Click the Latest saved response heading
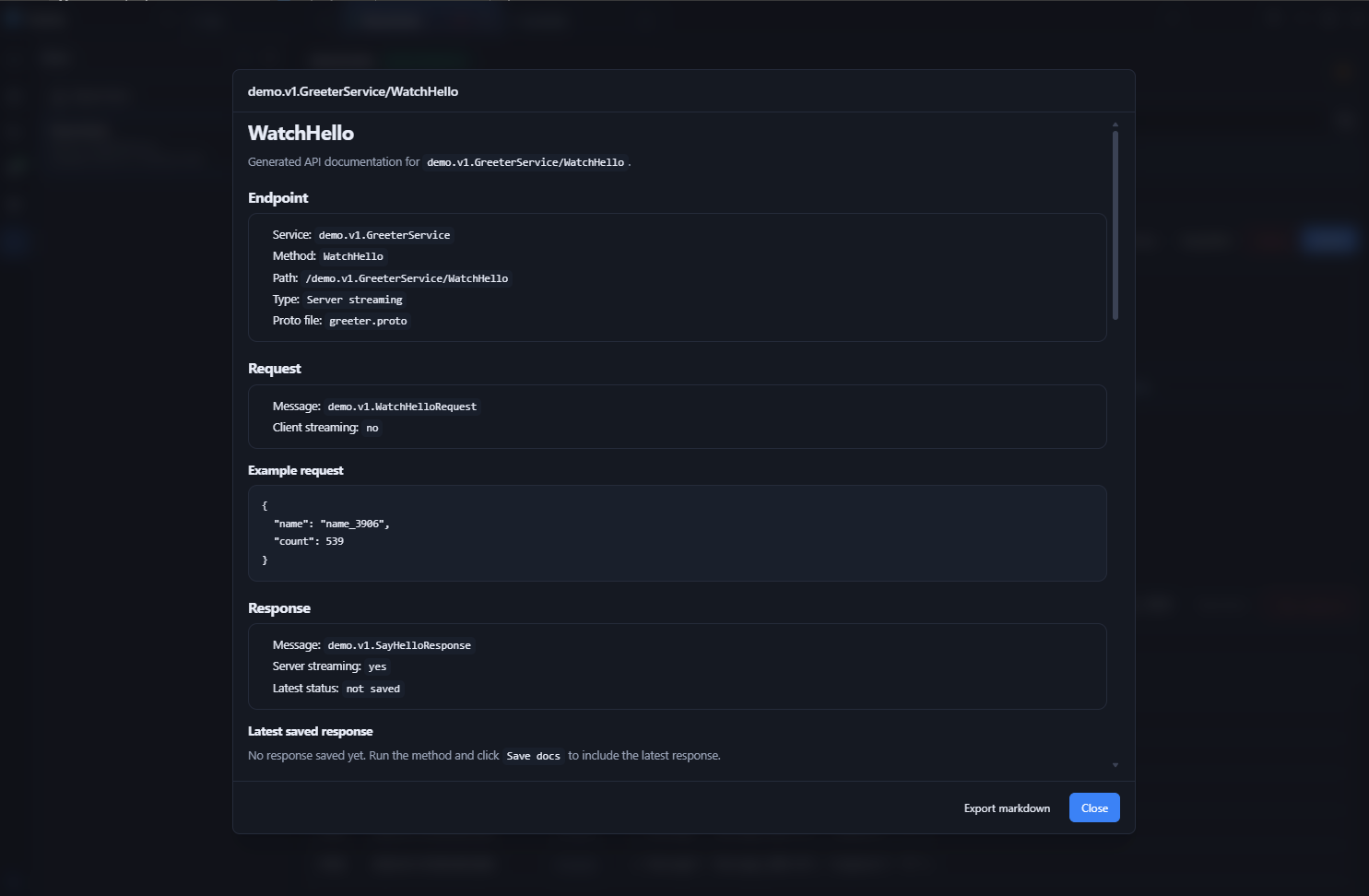1369x896 pixels. pos(310,731)
